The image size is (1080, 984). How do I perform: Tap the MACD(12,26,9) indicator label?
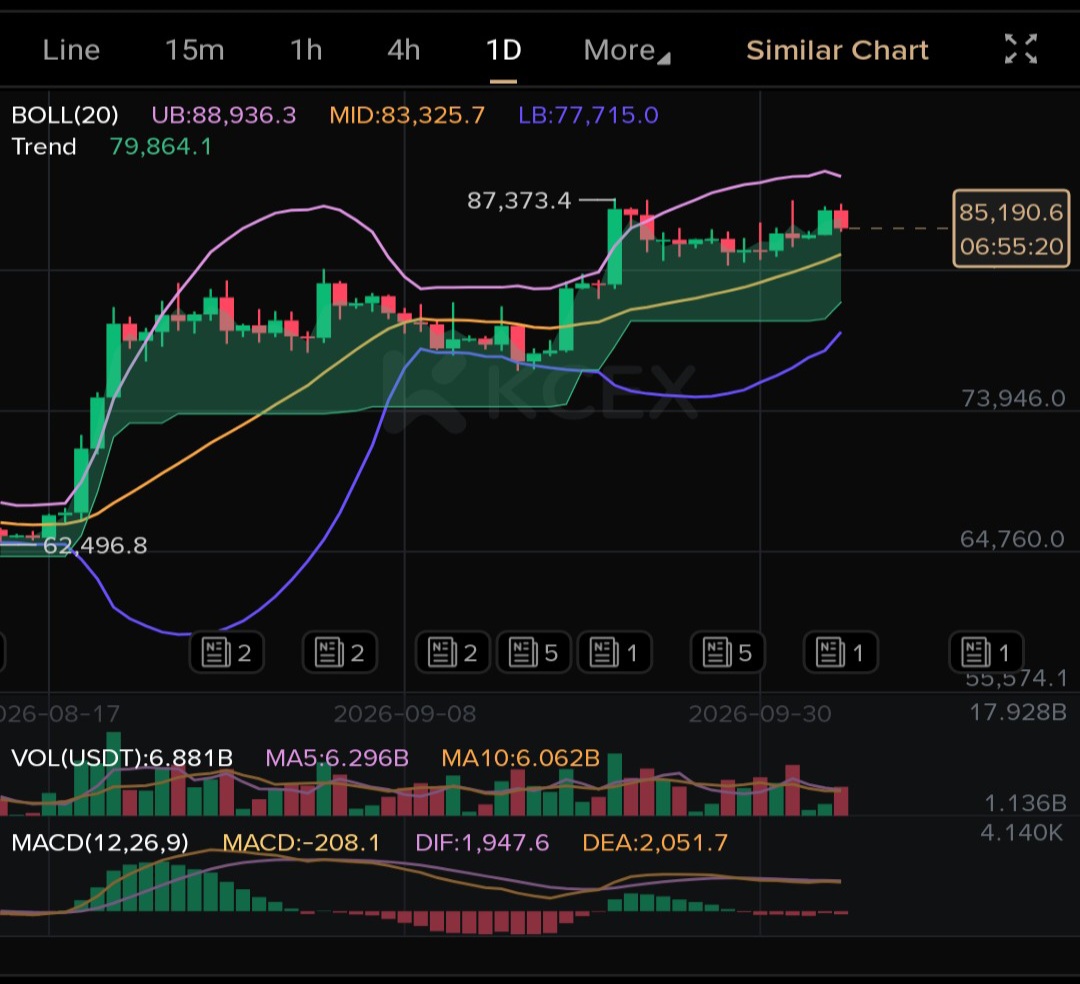tap(100, 842)
